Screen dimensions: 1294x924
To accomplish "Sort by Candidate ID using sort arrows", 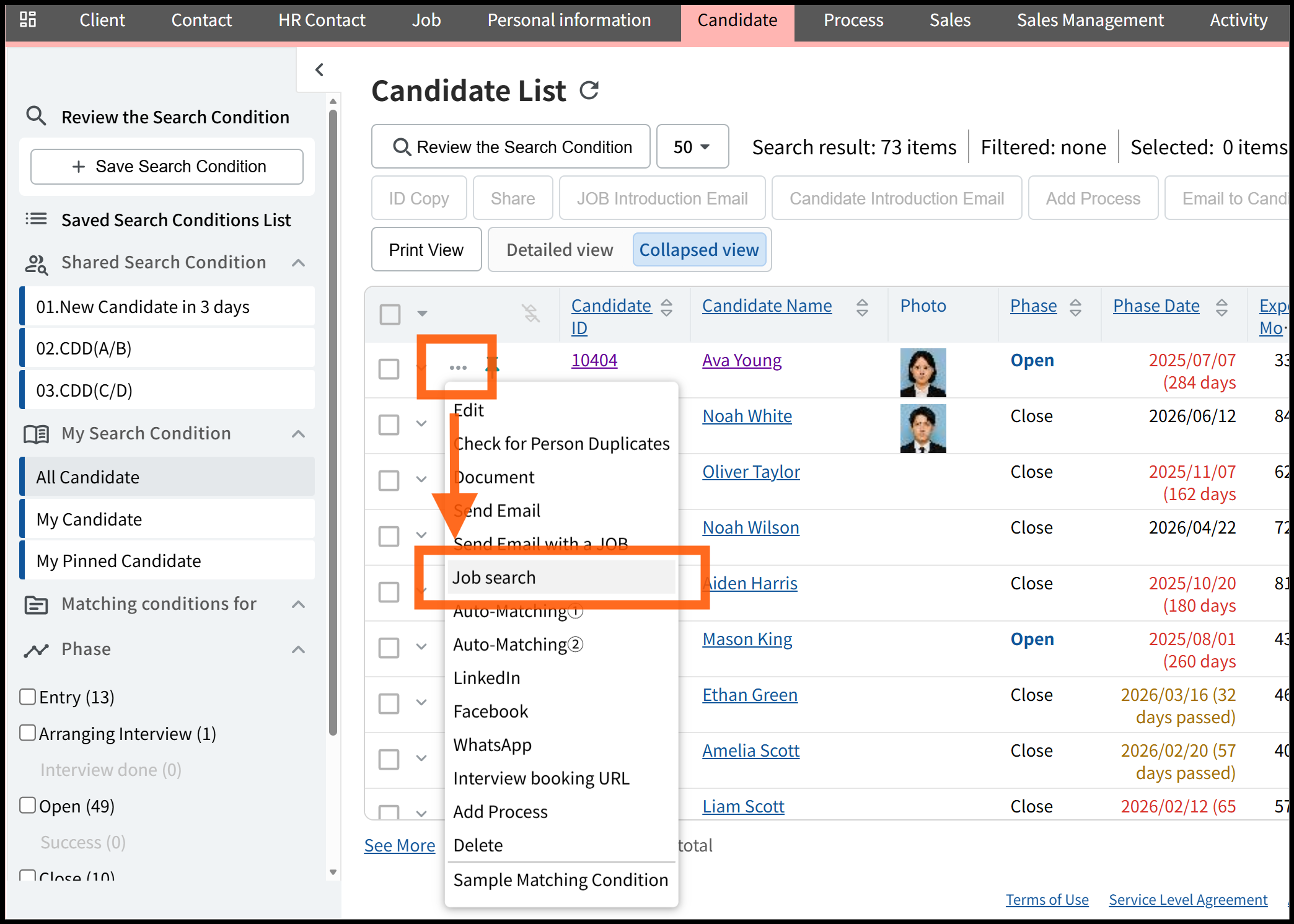I will click(x=667, y=307).
